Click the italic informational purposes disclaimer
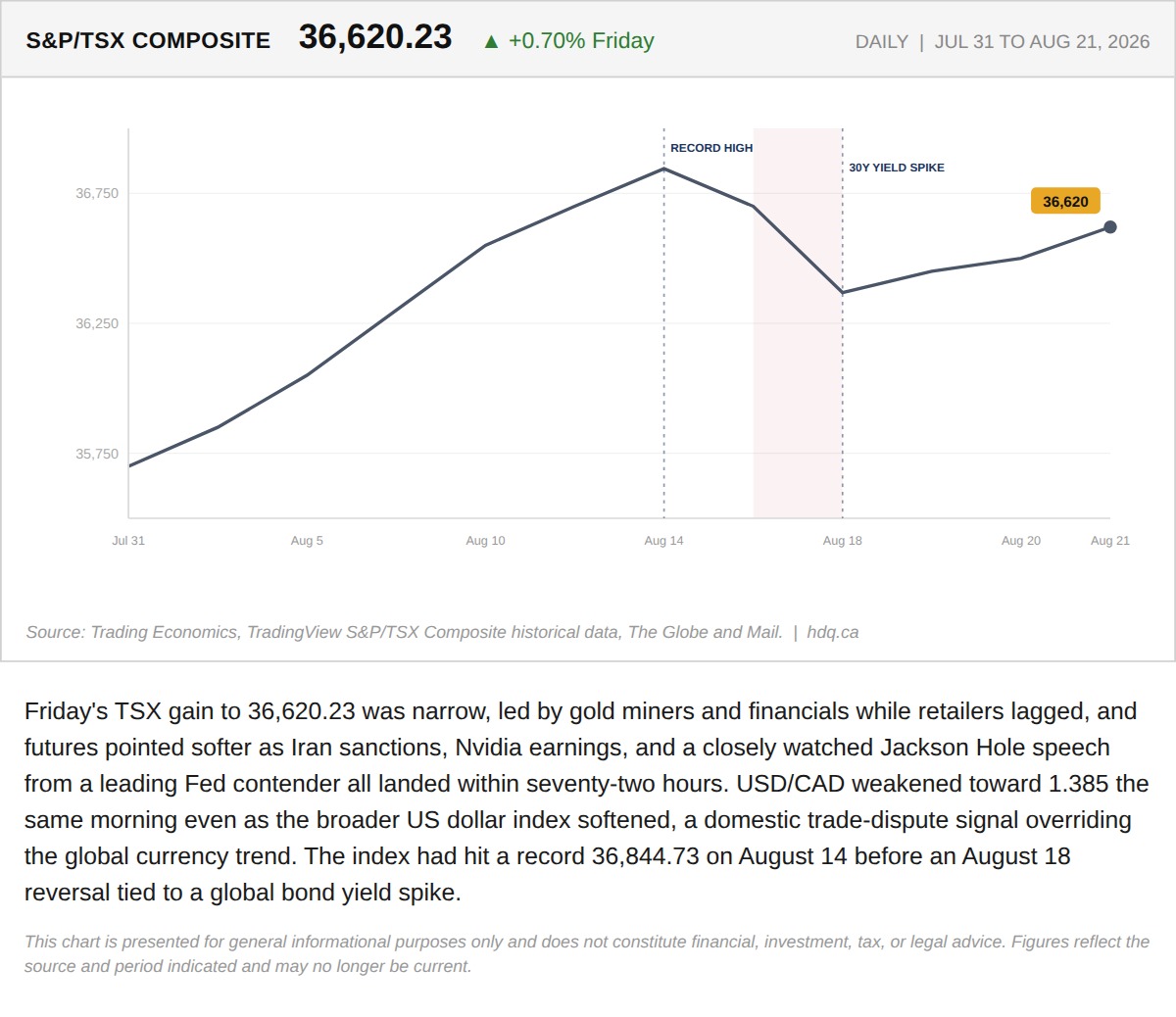 (x=586, y=954)
